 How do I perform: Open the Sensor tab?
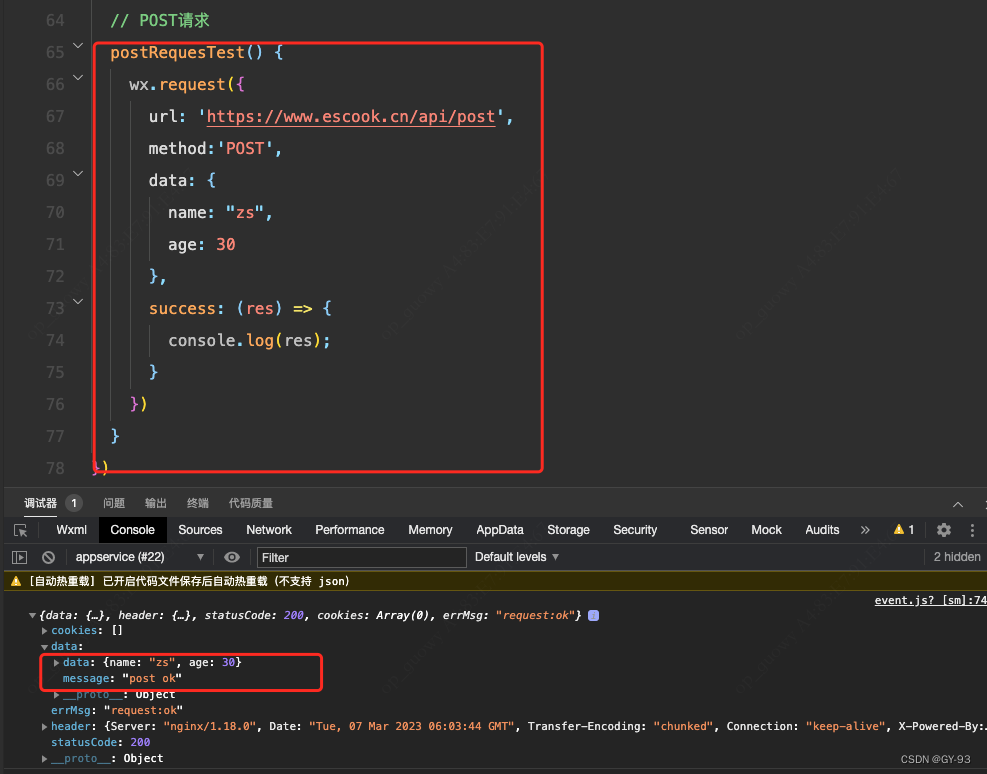[709, 530]
